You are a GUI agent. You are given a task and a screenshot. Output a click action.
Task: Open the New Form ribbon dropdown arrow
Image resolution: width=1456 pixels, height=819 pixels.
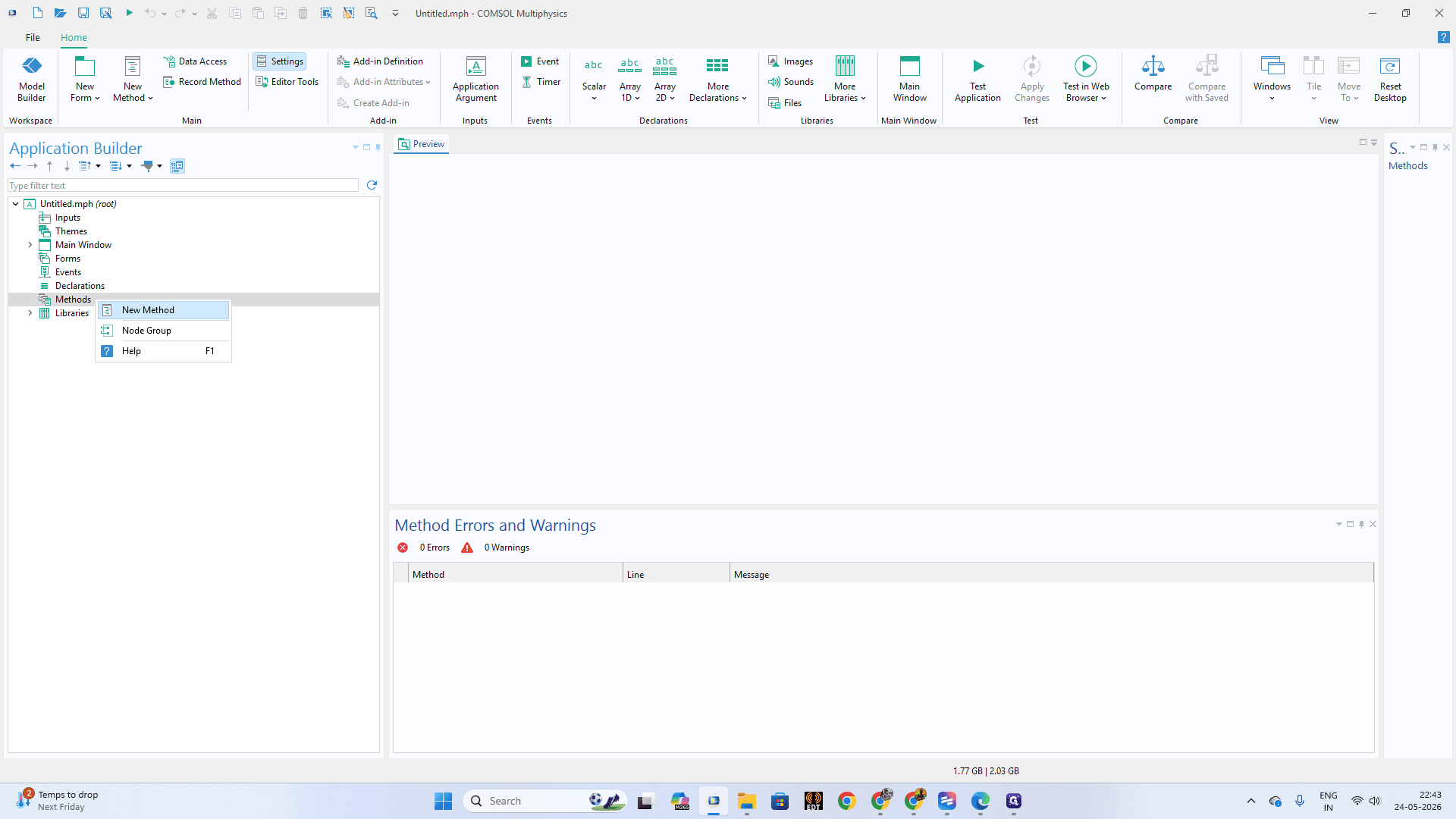tap(98, 98)
